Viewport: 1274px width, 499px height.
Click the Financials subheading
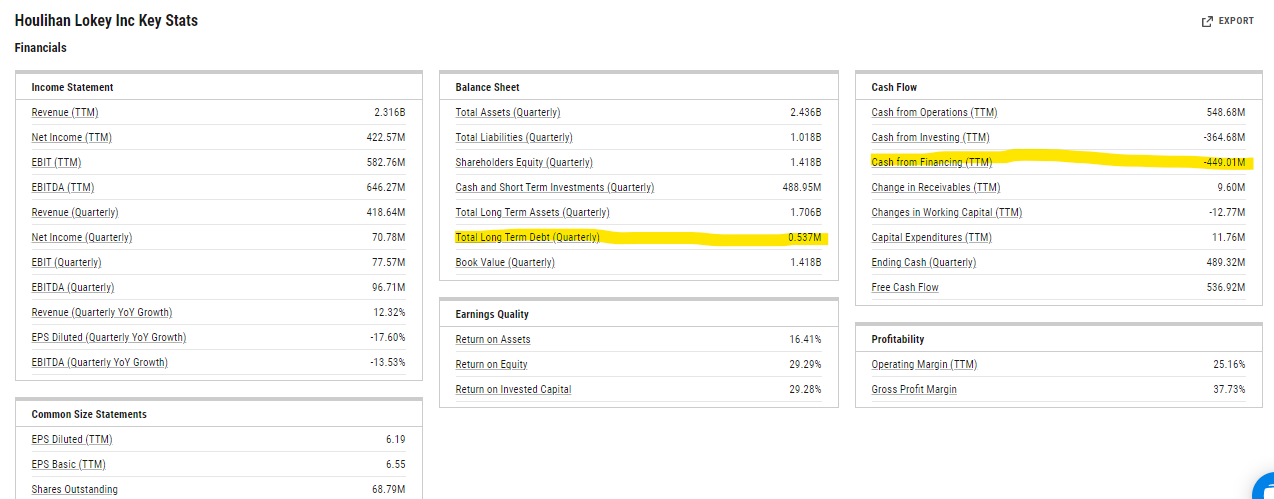point(41,47)
